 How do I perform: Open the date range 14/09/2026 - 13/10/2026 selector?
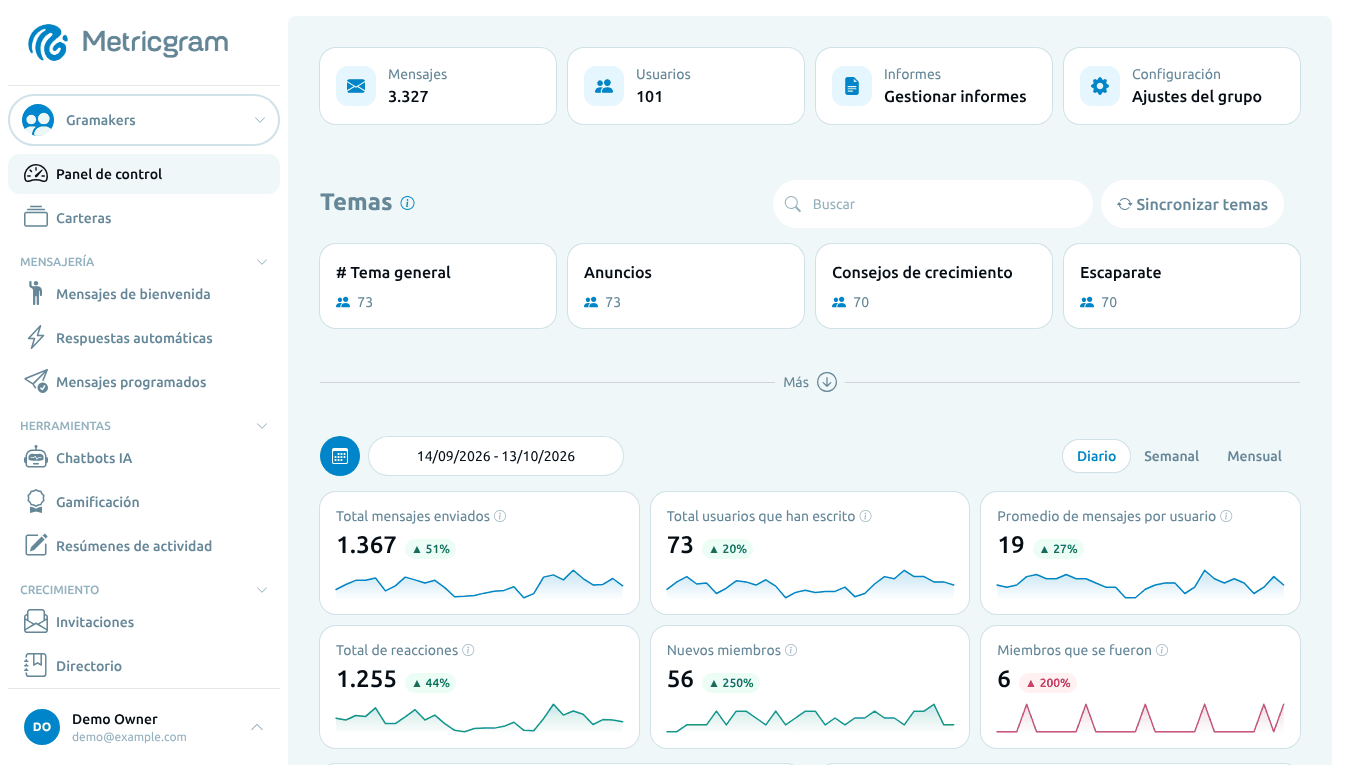coord(496,456)
